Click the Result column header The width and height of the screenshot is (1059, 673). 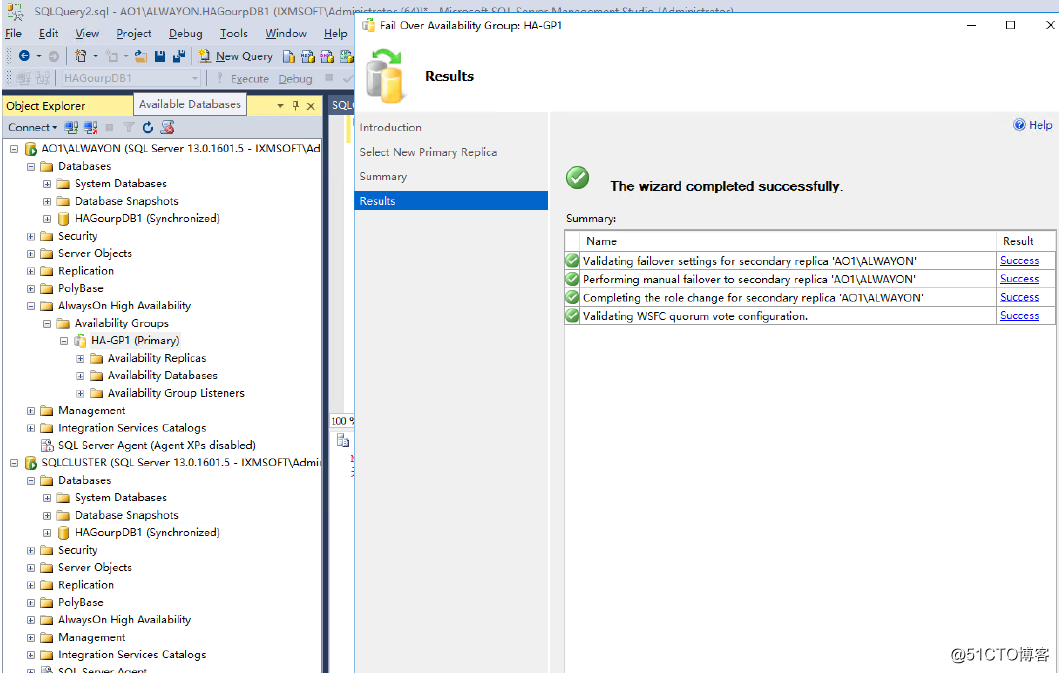[x=1026, y=241]
